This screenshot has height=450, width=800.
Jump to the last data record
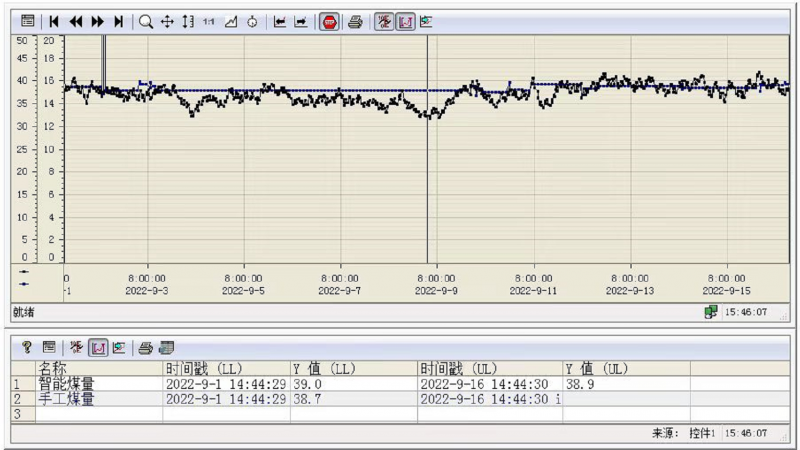(118, 21)
